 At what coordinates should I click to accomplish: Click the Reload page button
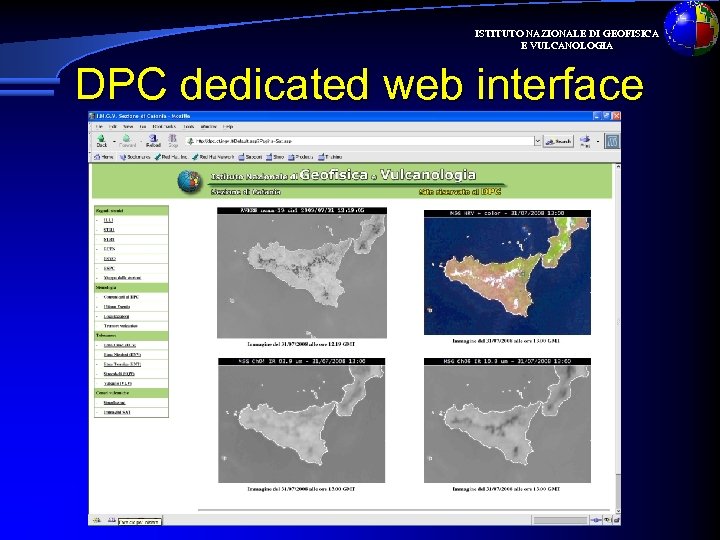pos(153,141)
